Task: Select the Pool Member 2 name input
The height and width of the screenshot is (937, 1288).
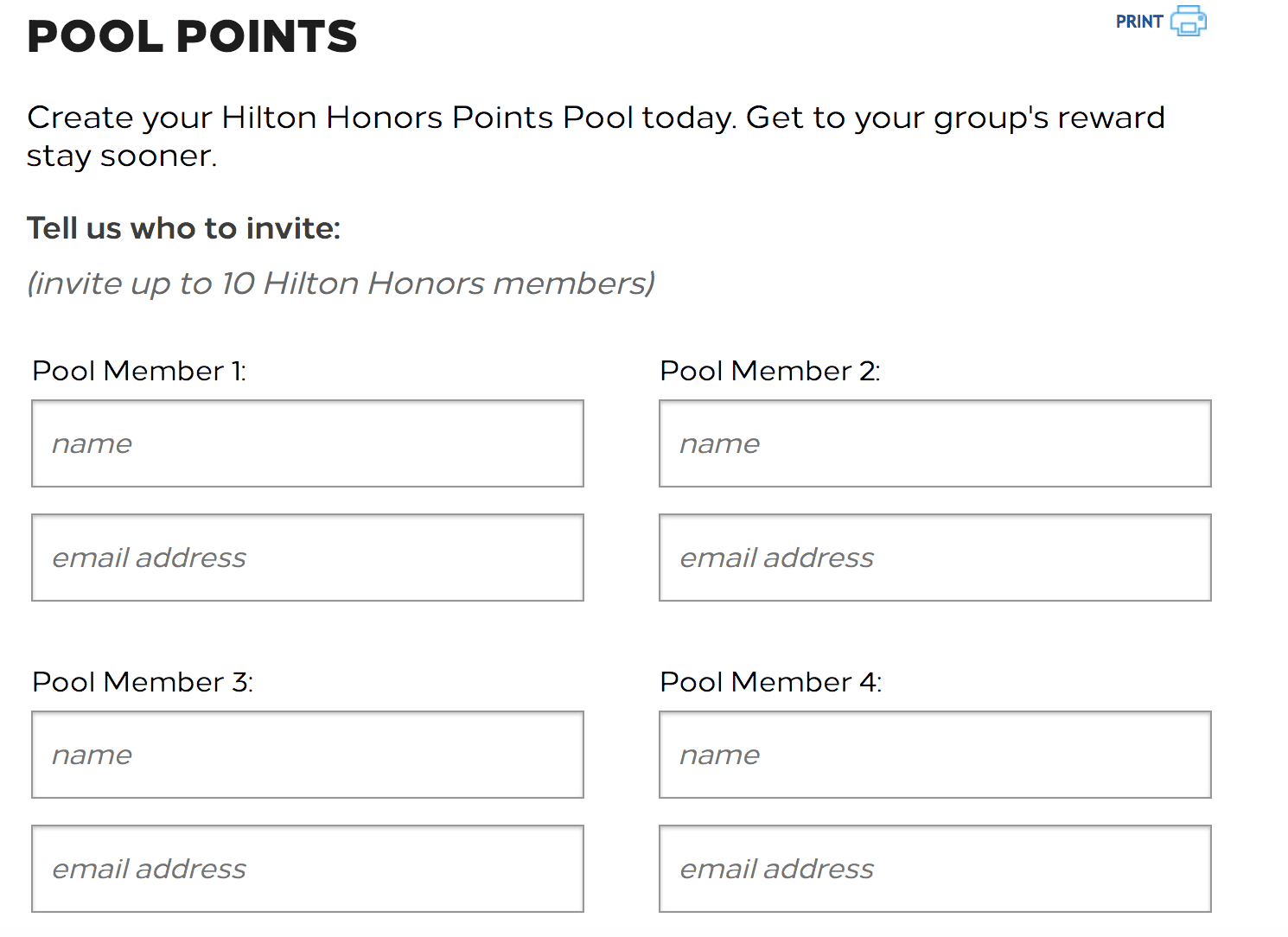Action: [x=934, y=443]
